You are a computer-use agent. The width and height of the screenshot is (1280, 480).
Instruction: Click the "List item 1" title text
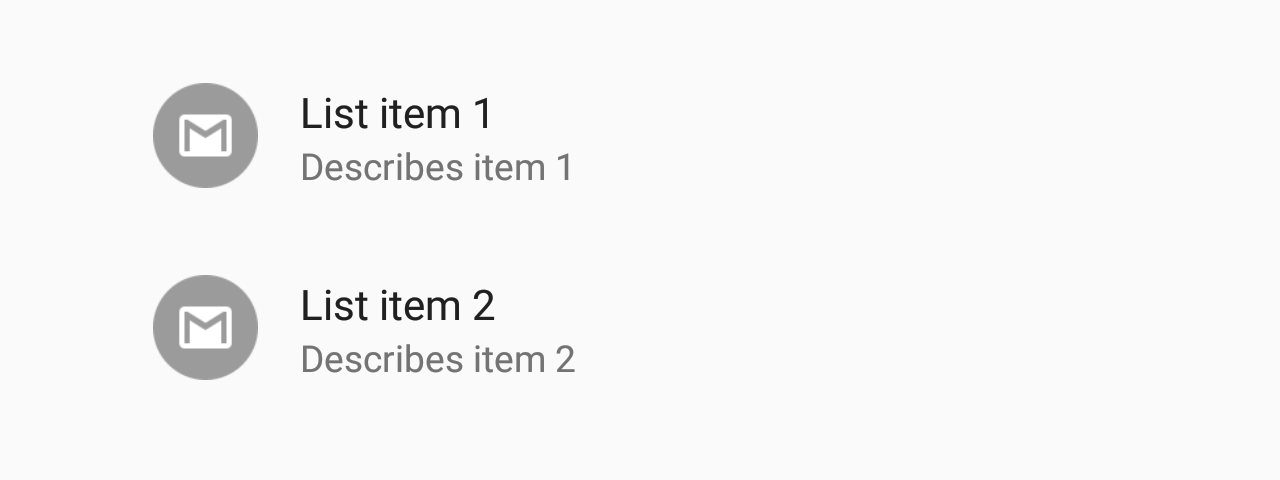pos(397,113)
